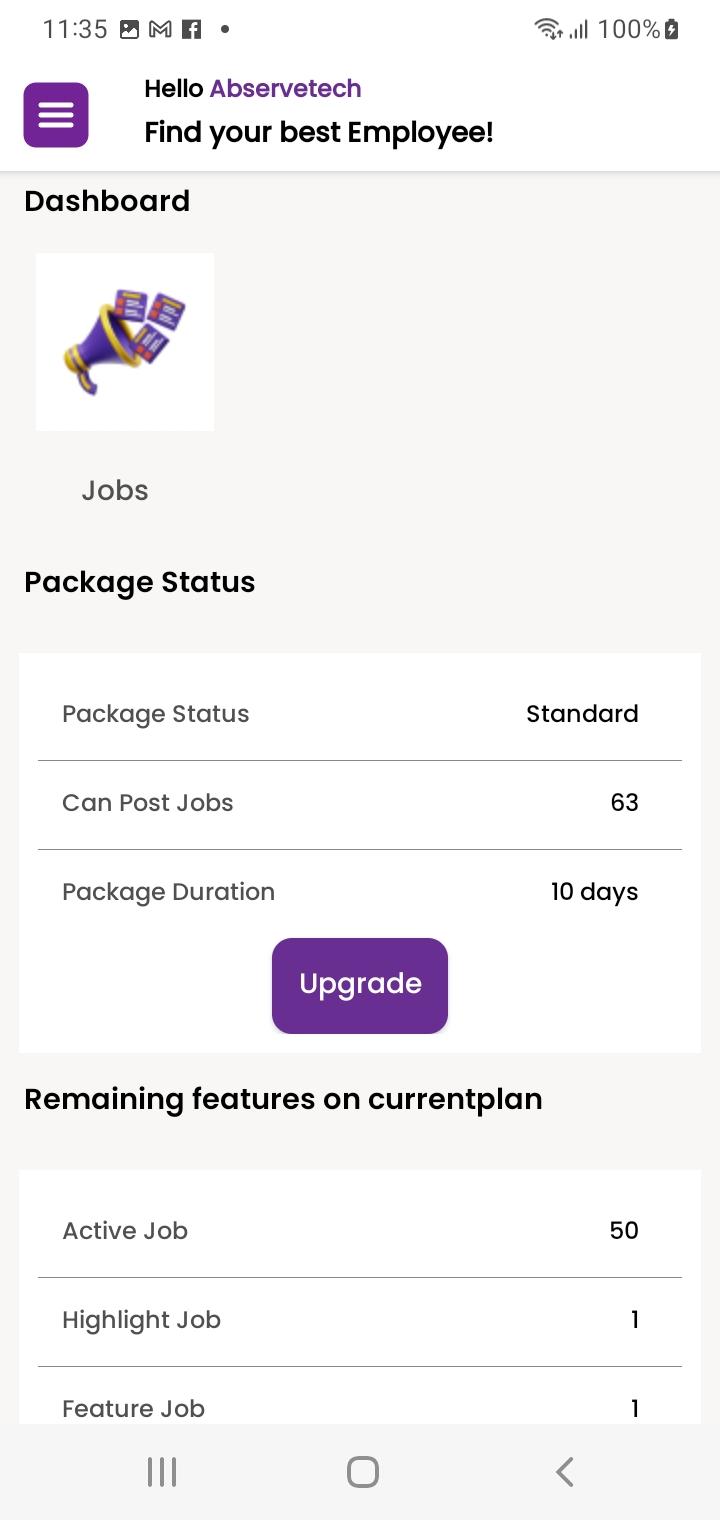
Task: Select the Can Post Jobs row
Action: 360,803
